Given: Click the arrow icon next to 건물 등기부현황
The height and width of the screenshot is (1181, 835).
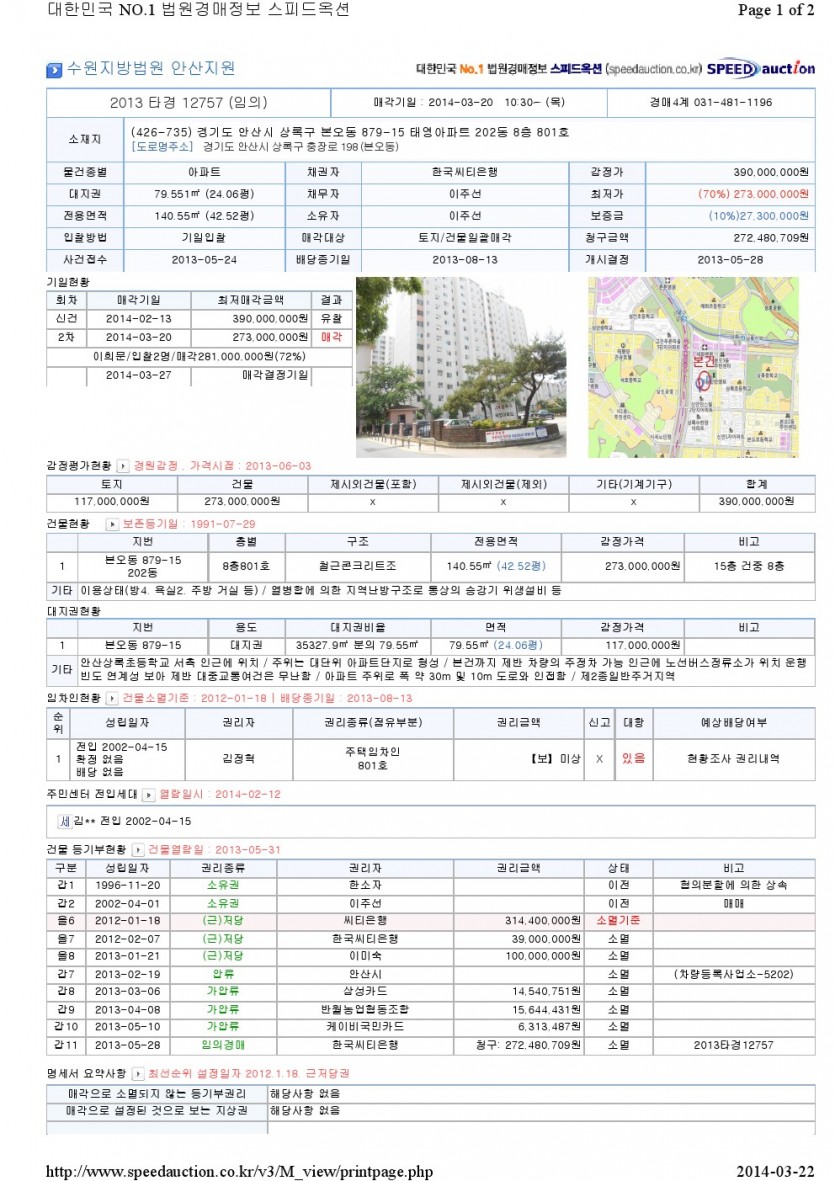Looking at the screenshot, I should pyautogui.click(x=138, y=850).
